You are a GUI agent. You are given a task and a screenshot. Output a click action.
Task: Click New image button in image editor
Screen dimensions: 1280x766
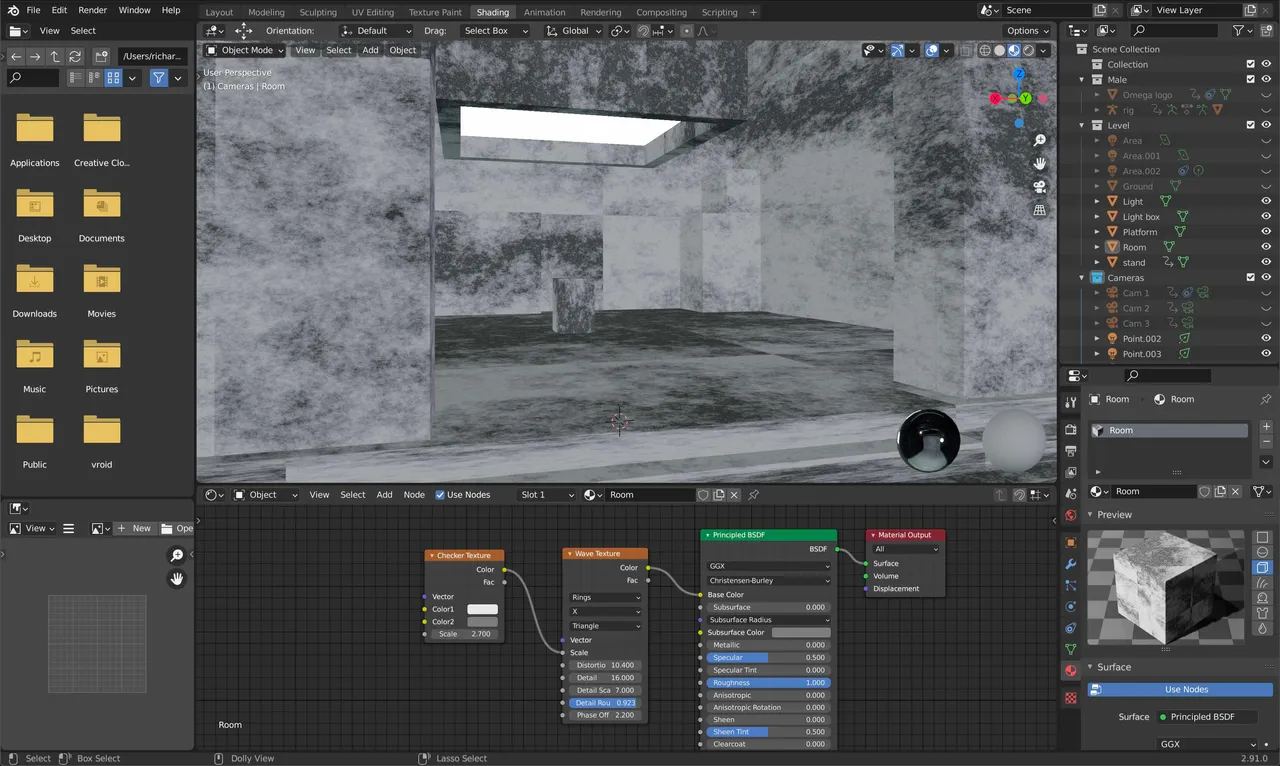(134, 528)
